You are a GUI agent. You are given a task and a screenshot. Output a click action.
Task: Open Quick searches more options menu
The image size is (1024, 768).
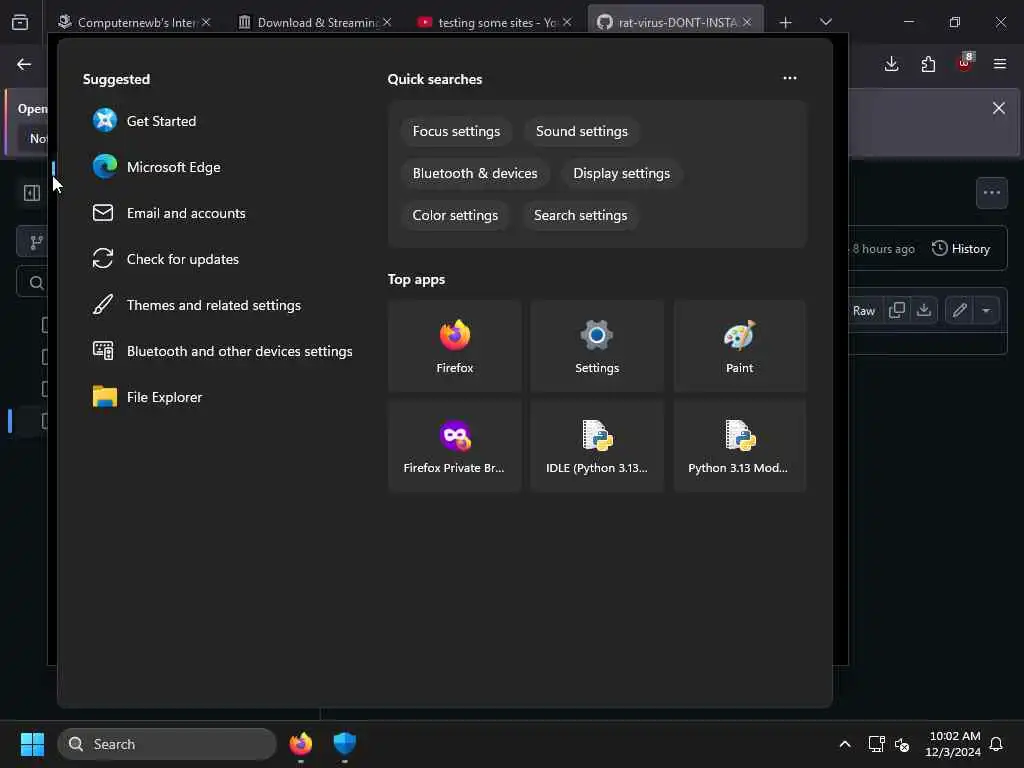click(790, 78)
